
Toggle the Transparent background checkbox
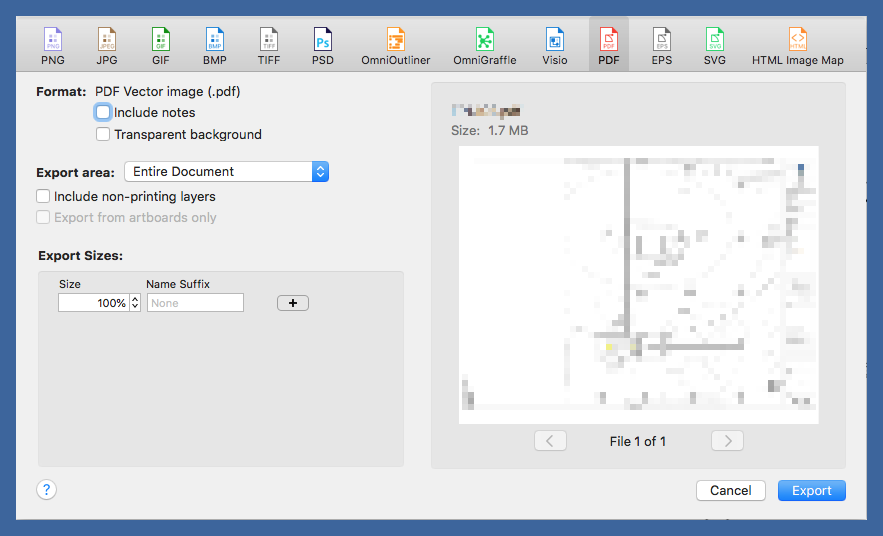(x=103, y=134)
